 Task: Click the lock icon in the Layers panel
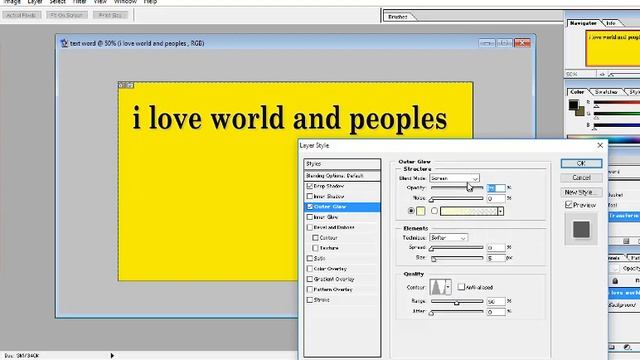point(615,281)
